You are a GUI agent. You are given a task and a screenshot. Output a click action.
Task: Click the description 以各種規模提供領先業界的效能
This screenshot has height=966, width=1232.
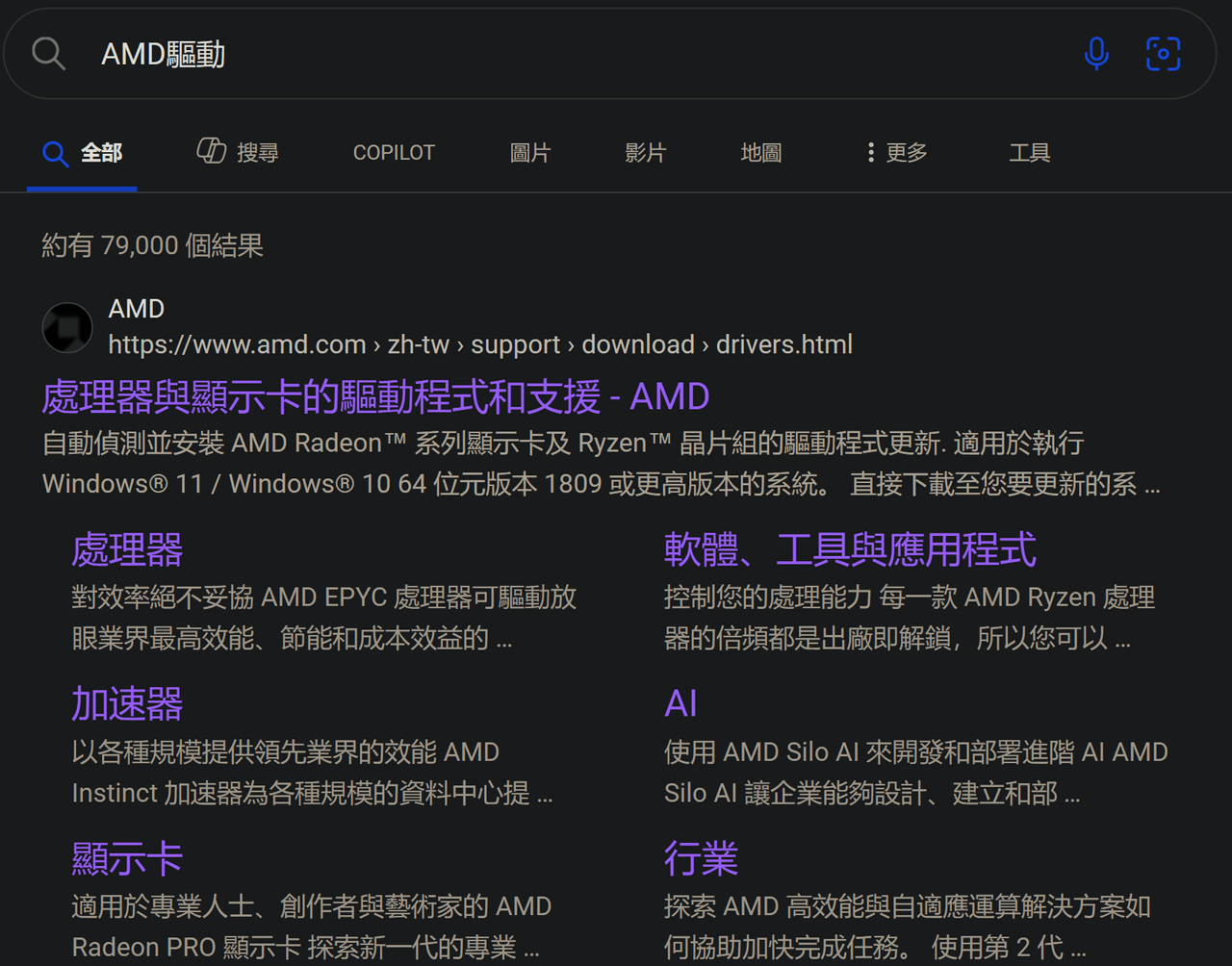(x=312, y=773)
